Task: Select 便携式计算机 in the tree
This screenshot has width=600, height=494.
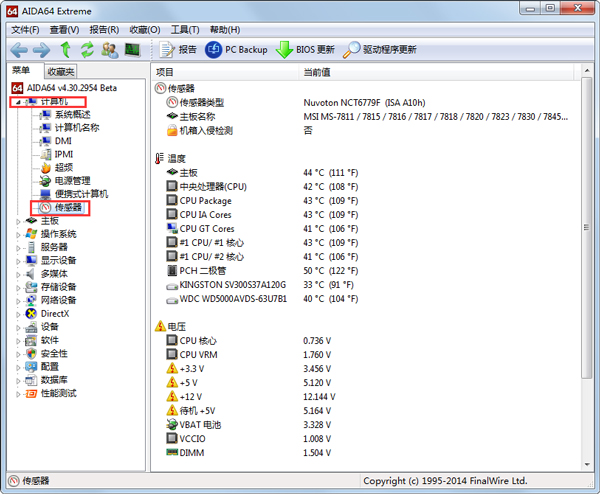Action: click(74, 194)
